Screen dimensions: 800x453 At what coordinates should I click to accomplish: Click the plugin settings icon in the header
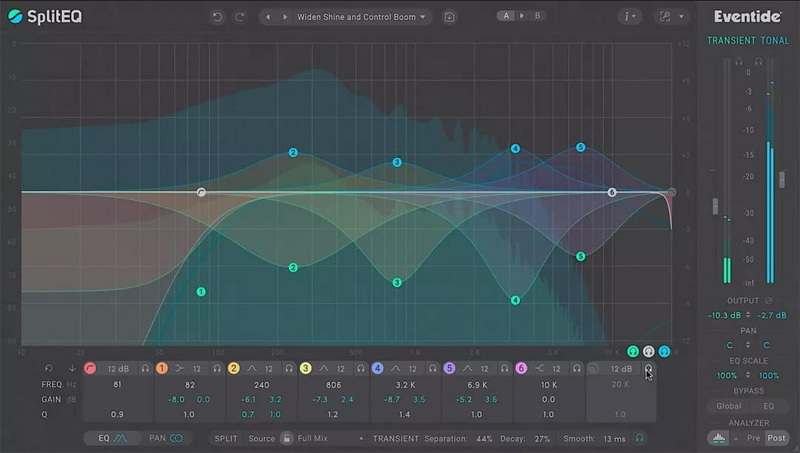pos(665,17)
